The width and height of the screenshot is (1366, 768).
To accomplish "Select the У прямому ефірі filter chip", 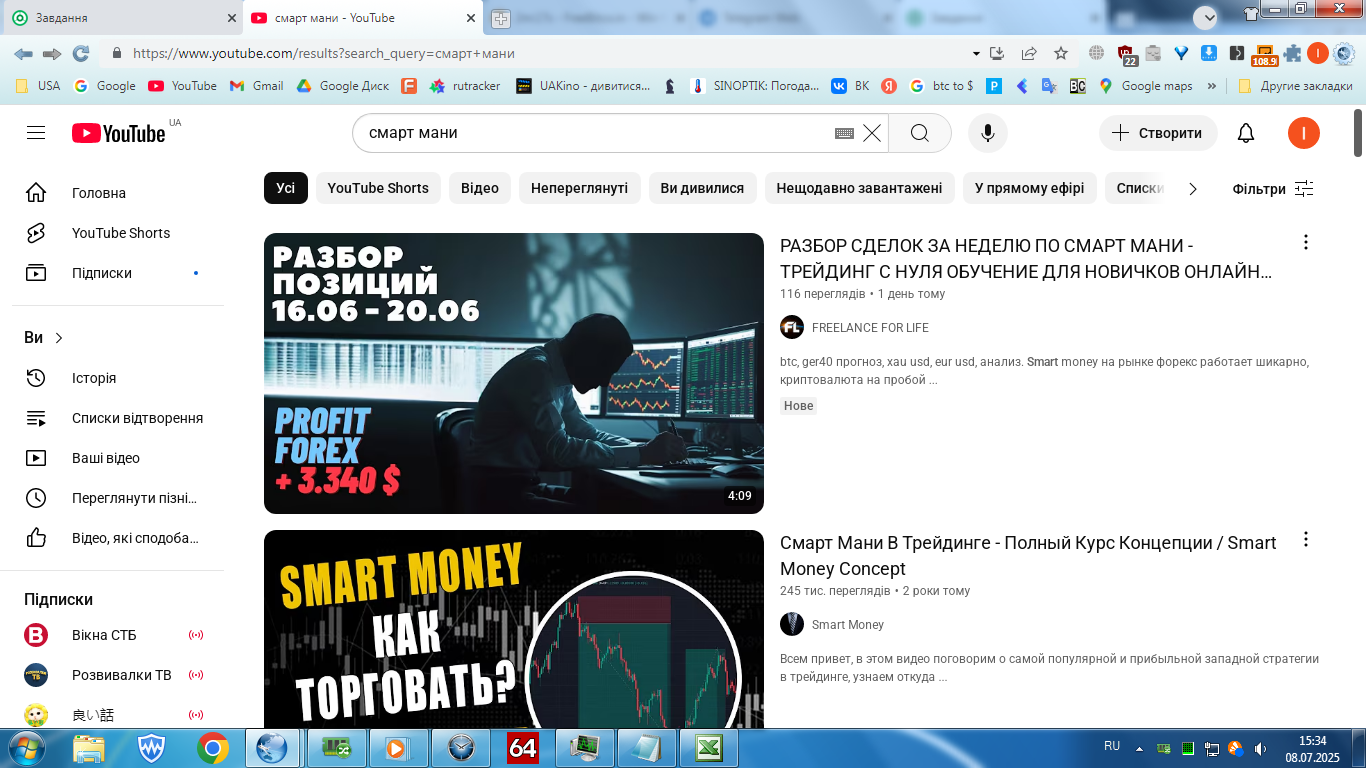I will pyautogui.click(x=1030, y=188).
